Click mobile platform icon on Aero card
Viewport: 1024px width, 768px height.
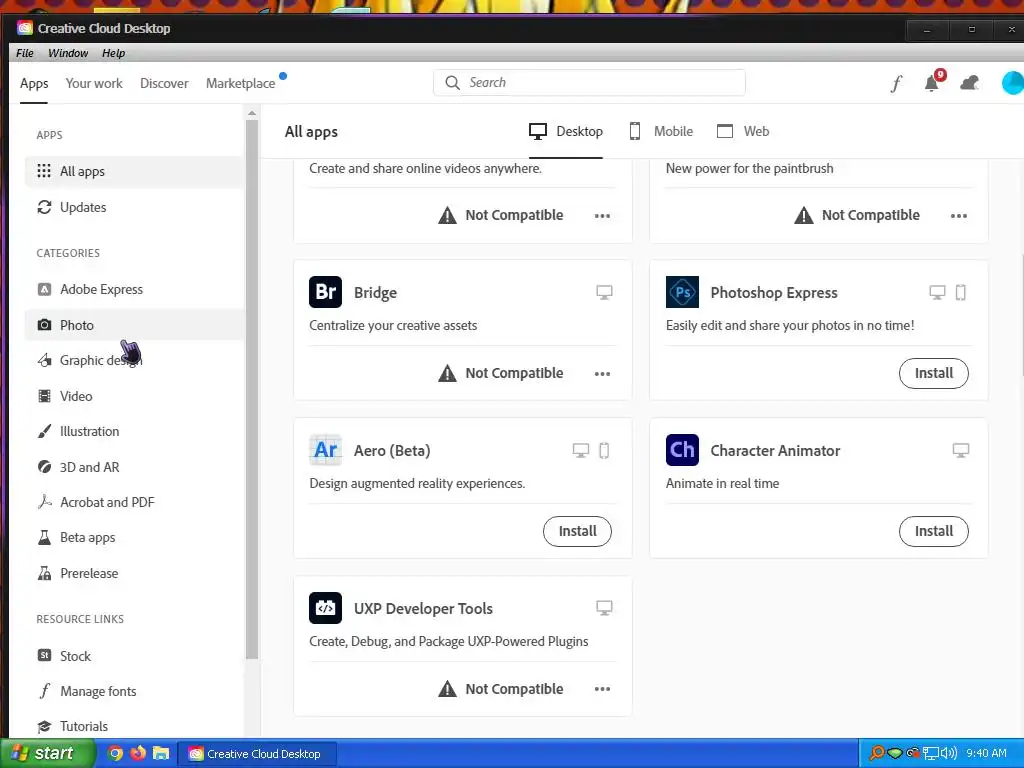coord(604,450)
